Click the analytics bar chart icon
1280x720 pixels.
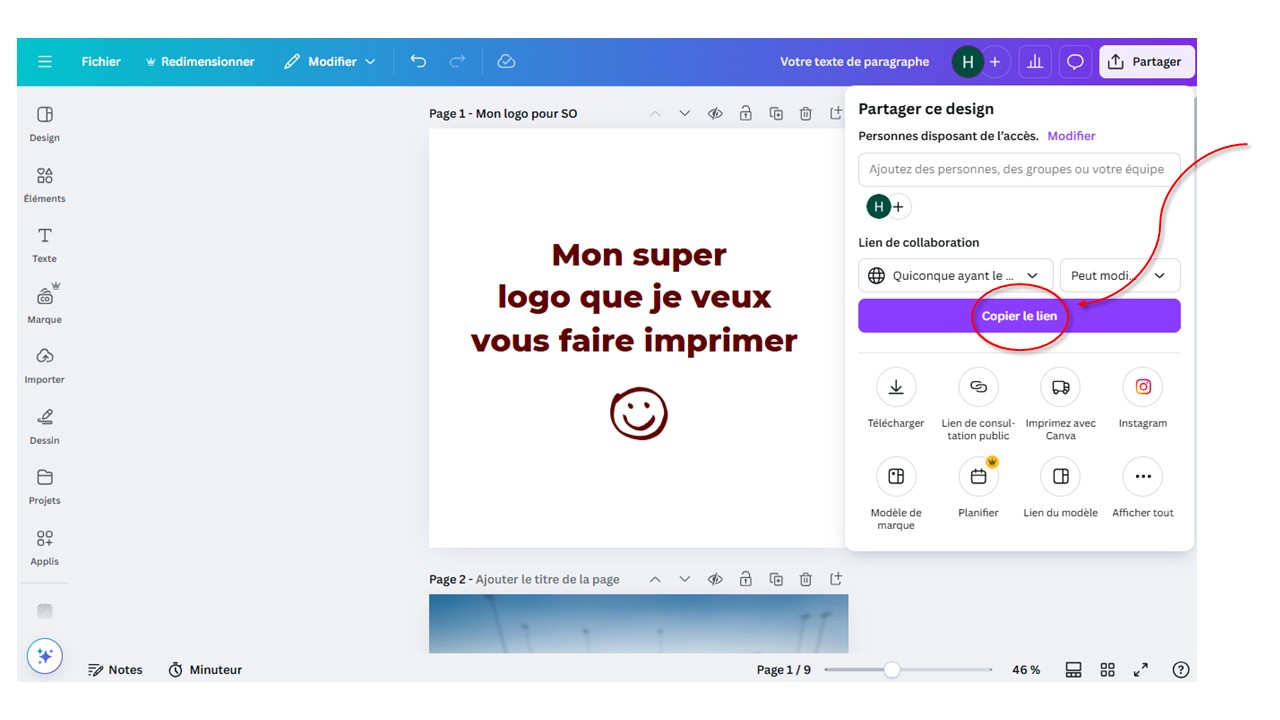1035,62
